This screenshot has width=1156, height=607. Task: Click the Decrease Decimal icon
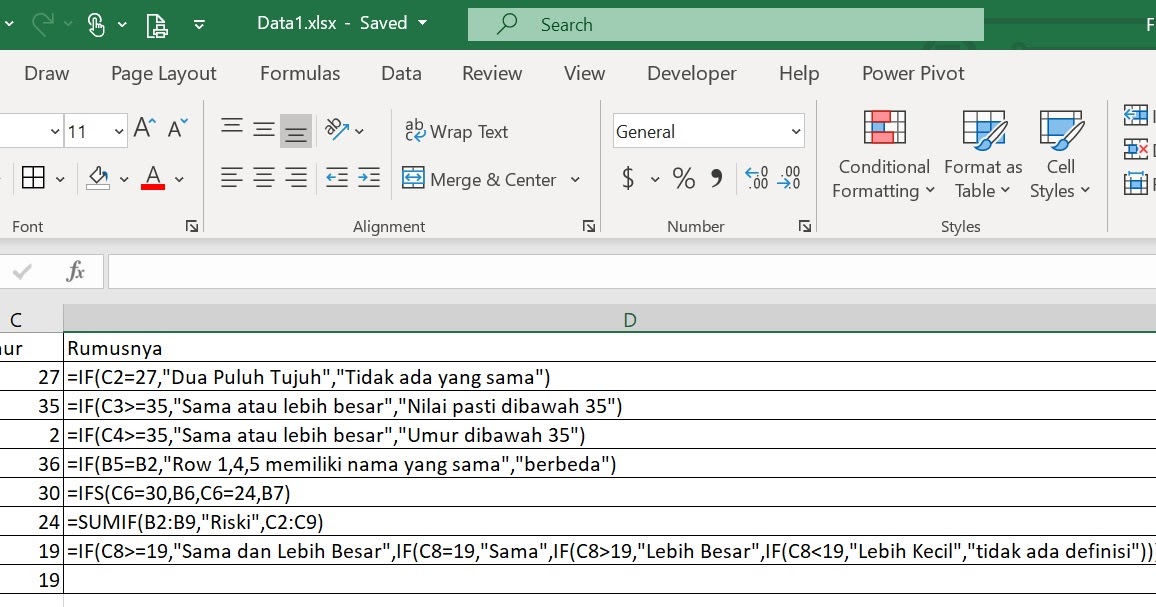(x=790, y=178)
